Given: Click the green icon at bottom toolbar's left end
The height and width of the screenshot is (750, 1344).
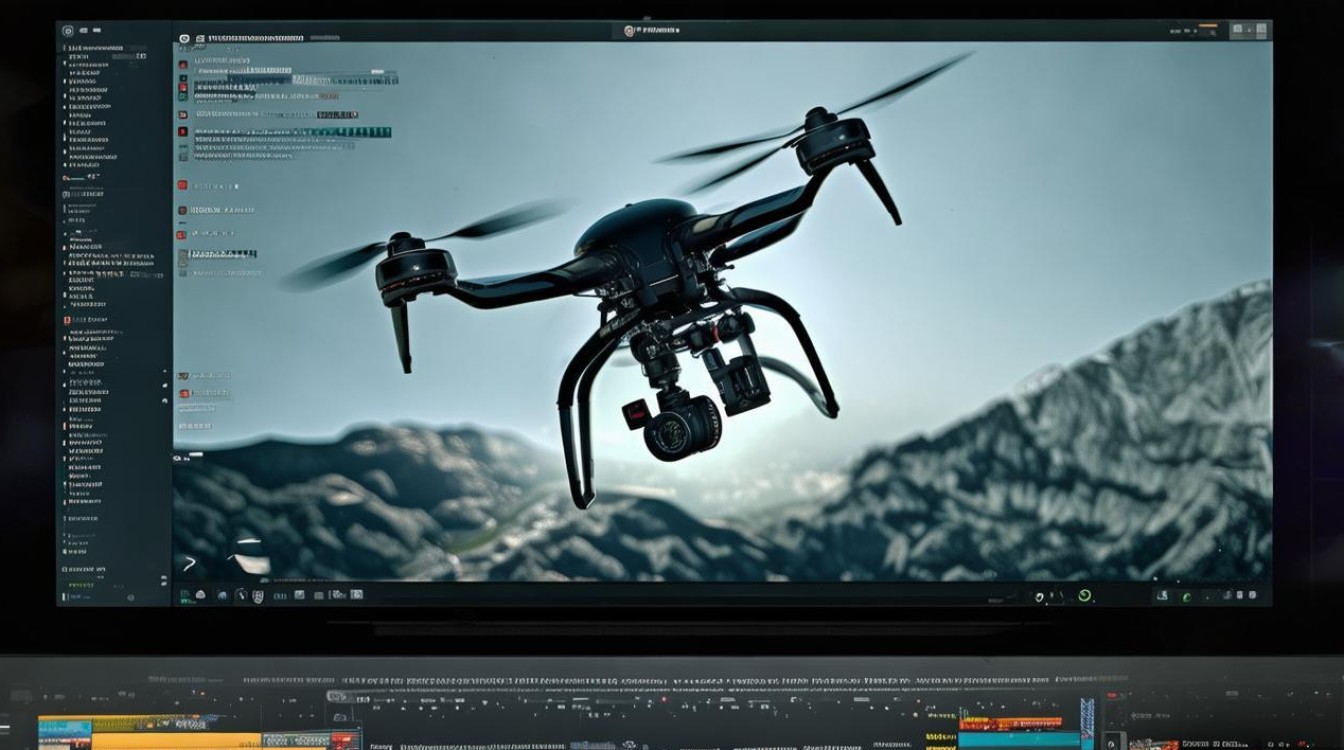Looking at the screenshot, I should 186,595.
